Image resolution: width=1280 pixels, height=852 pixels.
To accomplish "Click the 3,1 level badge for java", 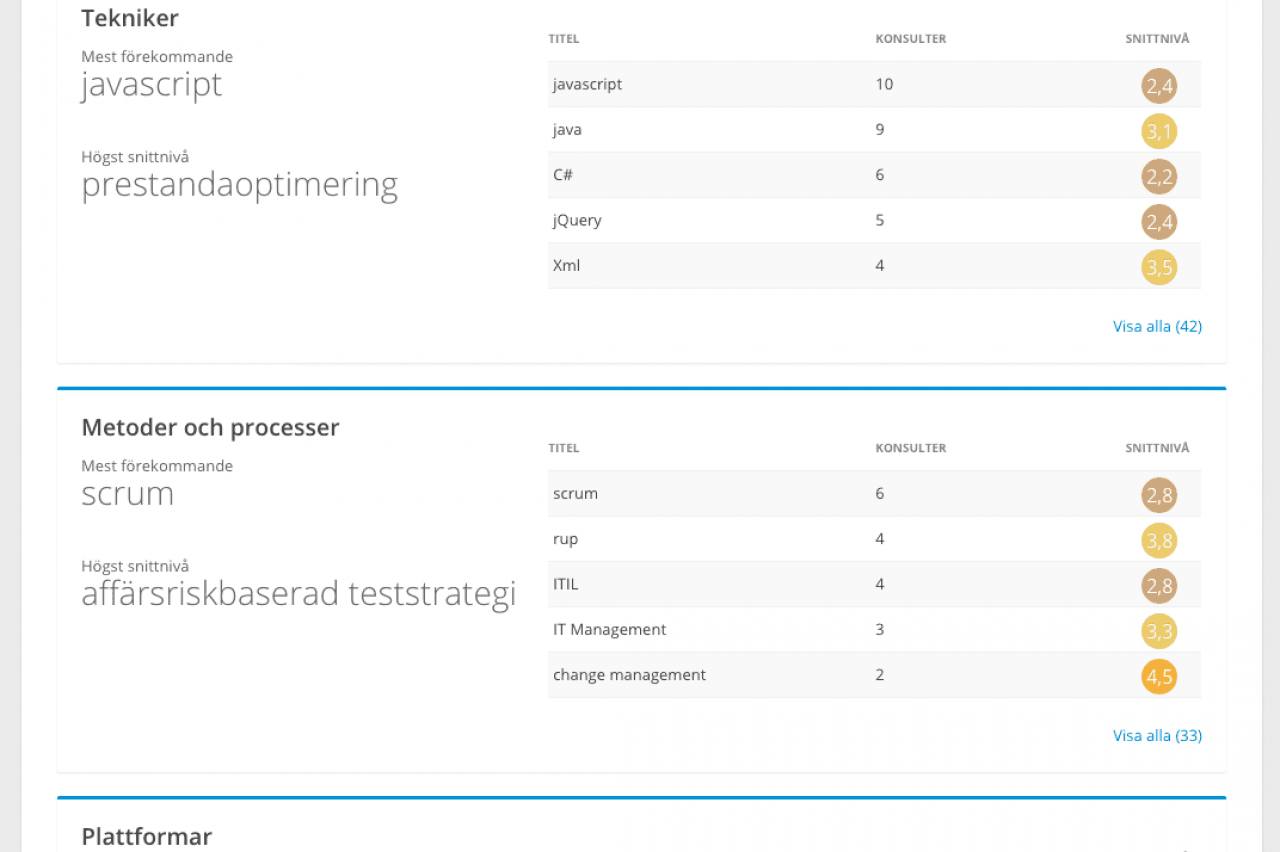I will [x=1159, y=131].
